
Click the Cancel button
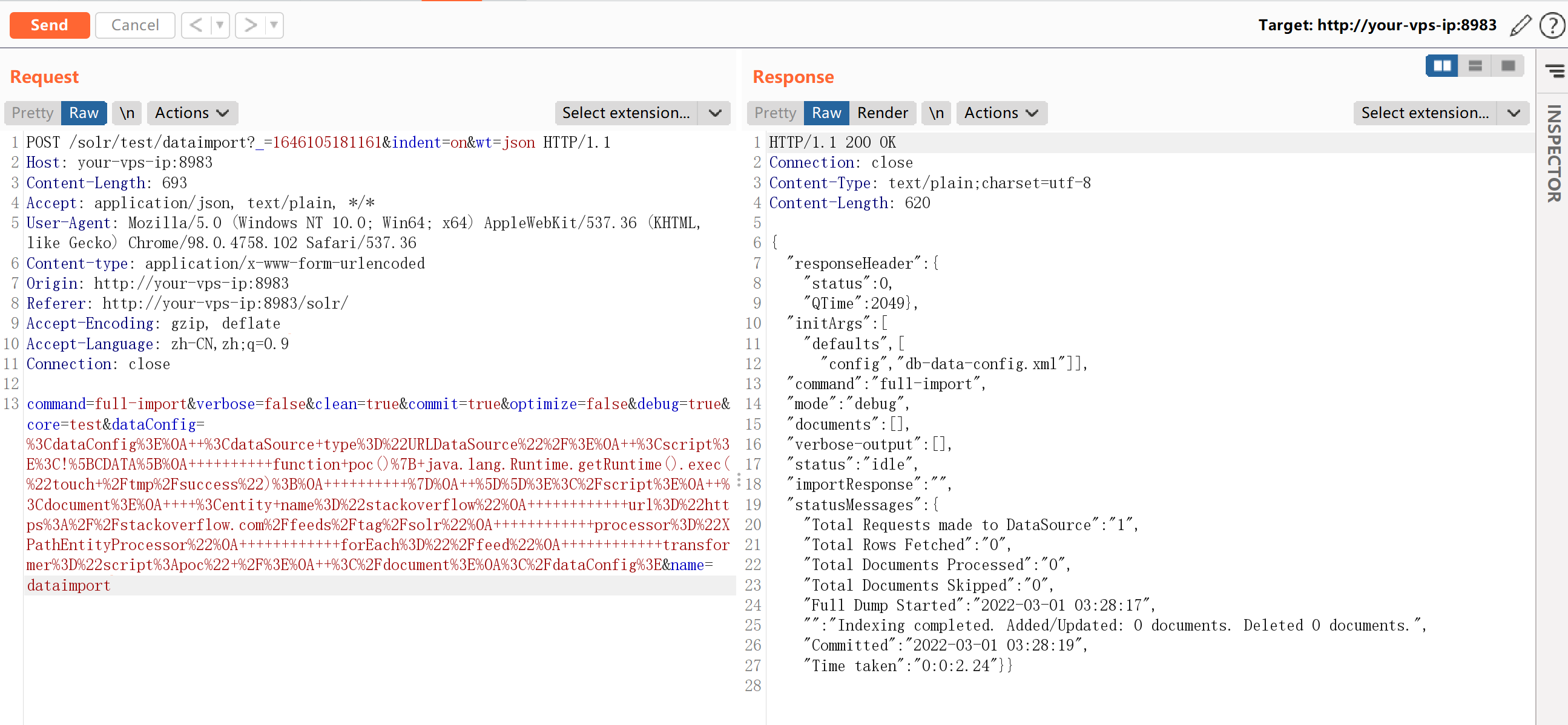click(x=135, y=25)
